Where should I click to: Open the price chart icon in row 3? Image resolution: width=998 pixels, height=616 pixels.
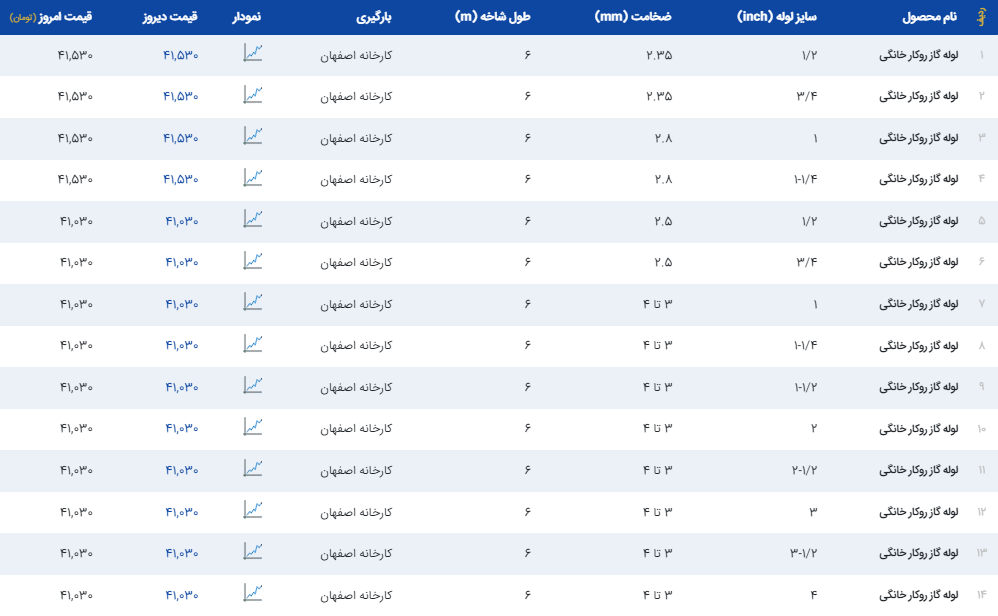point(253,137)
